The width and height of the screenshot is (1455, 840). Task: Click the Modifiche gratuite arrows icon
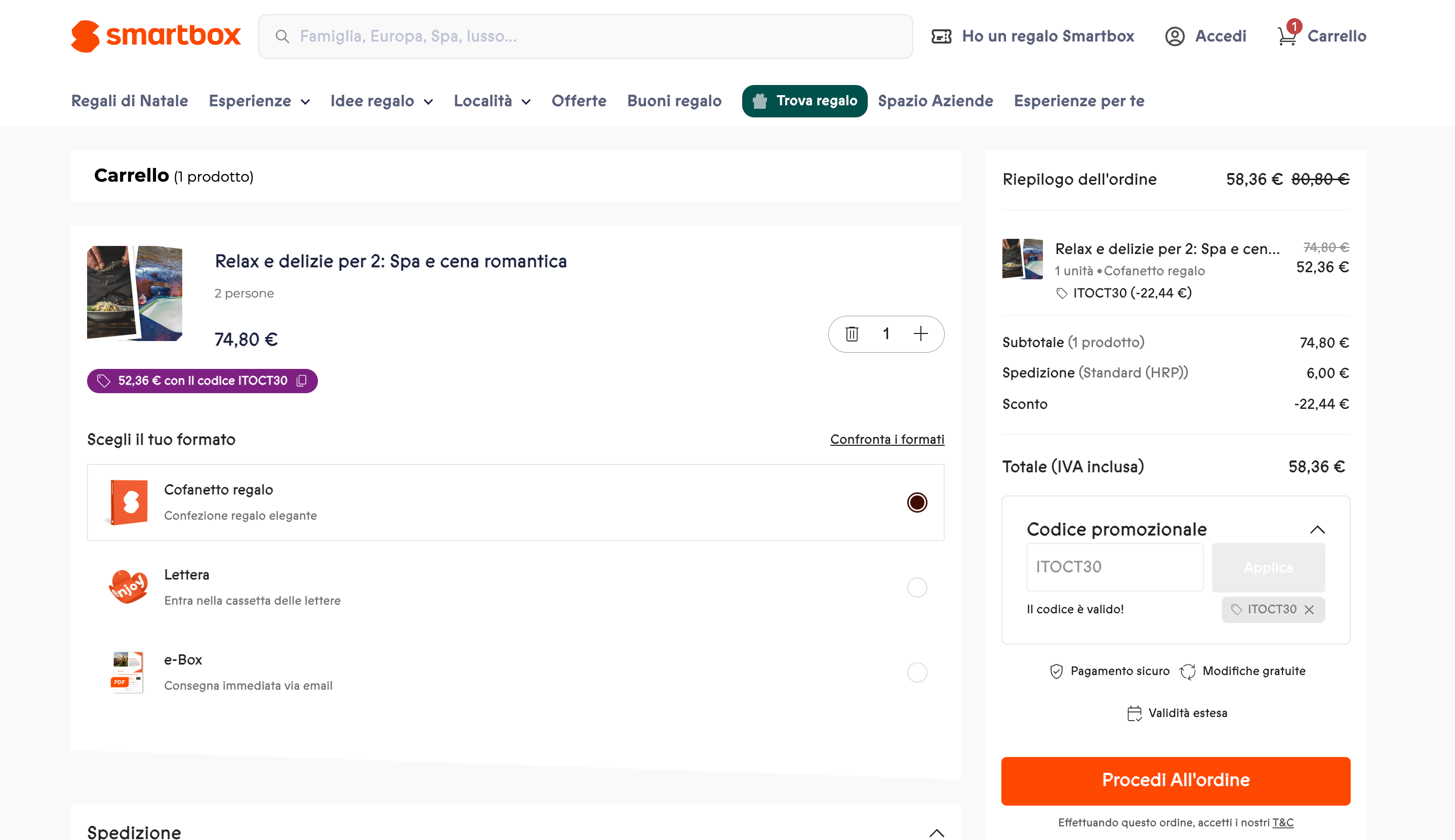1187,671
